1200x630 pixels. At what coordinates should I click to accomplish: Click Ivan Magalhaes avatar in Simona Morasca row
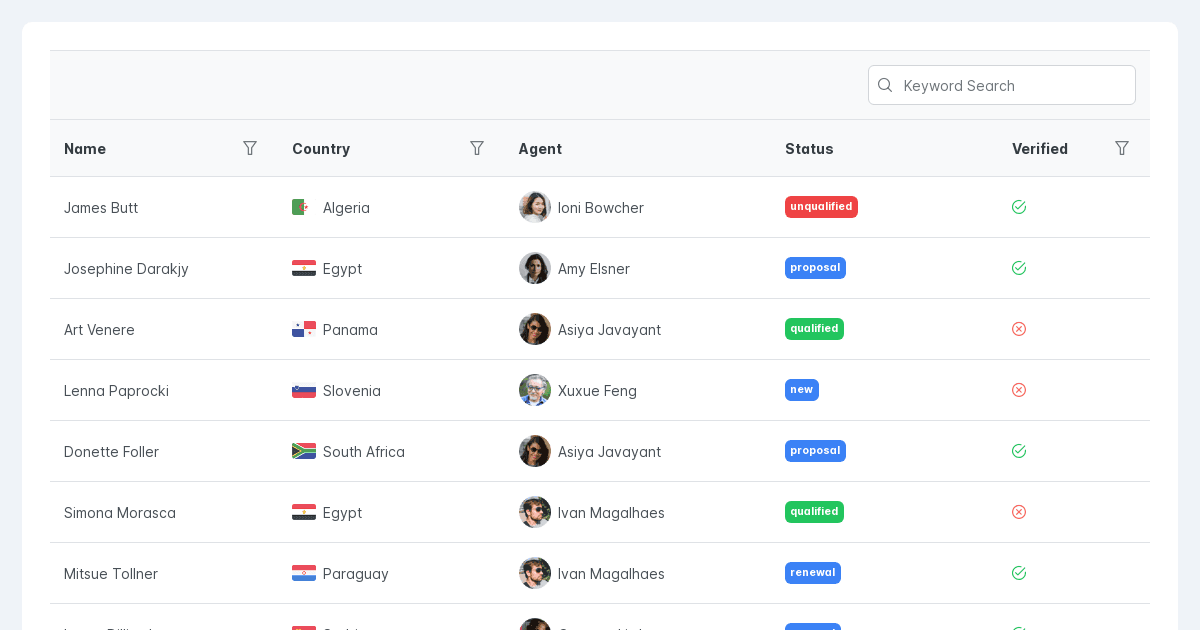[535, 512]
